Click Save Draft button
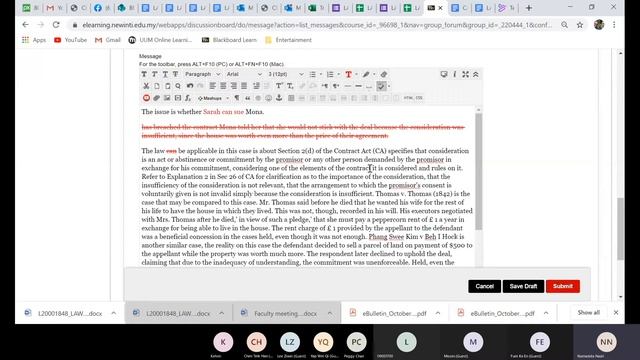 pyautogui.click(x=523, y=286)
